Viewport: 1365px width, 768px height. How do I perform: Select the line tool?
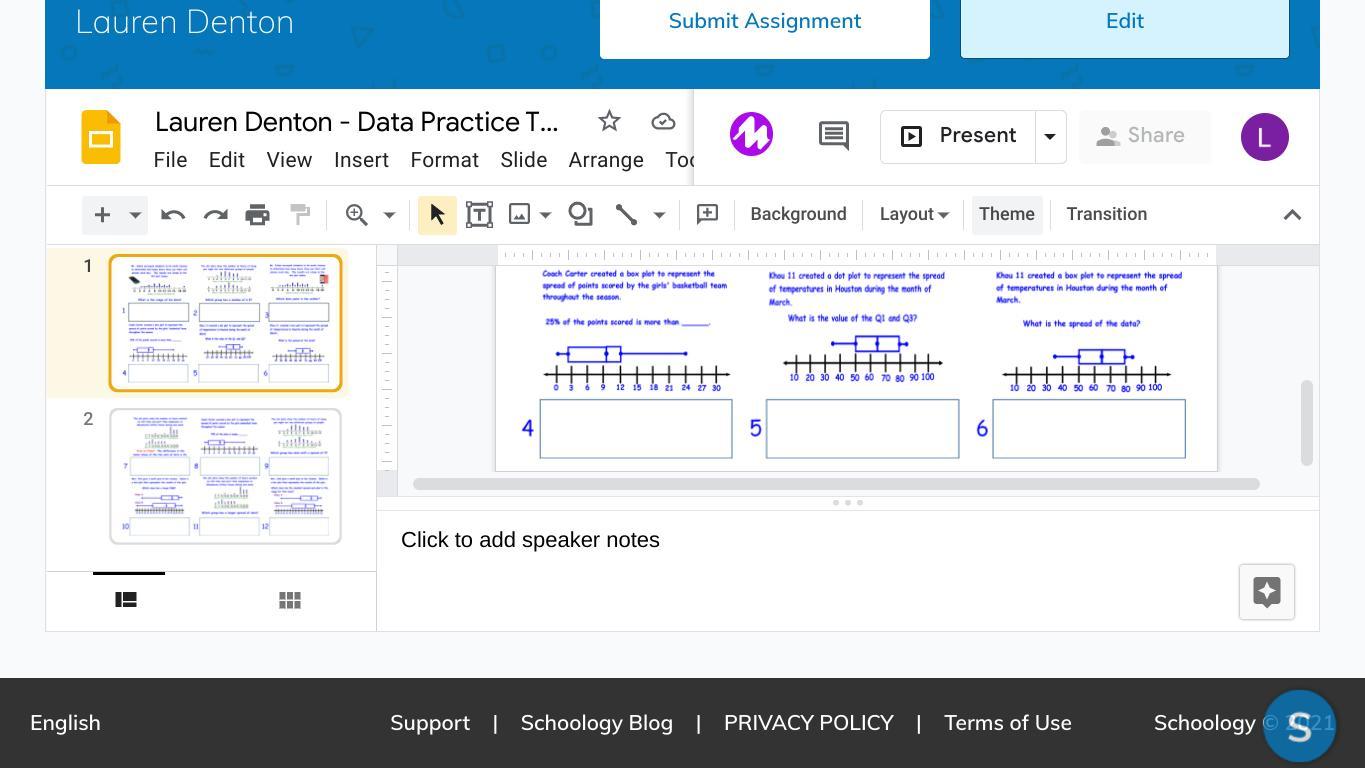(626, 215)
